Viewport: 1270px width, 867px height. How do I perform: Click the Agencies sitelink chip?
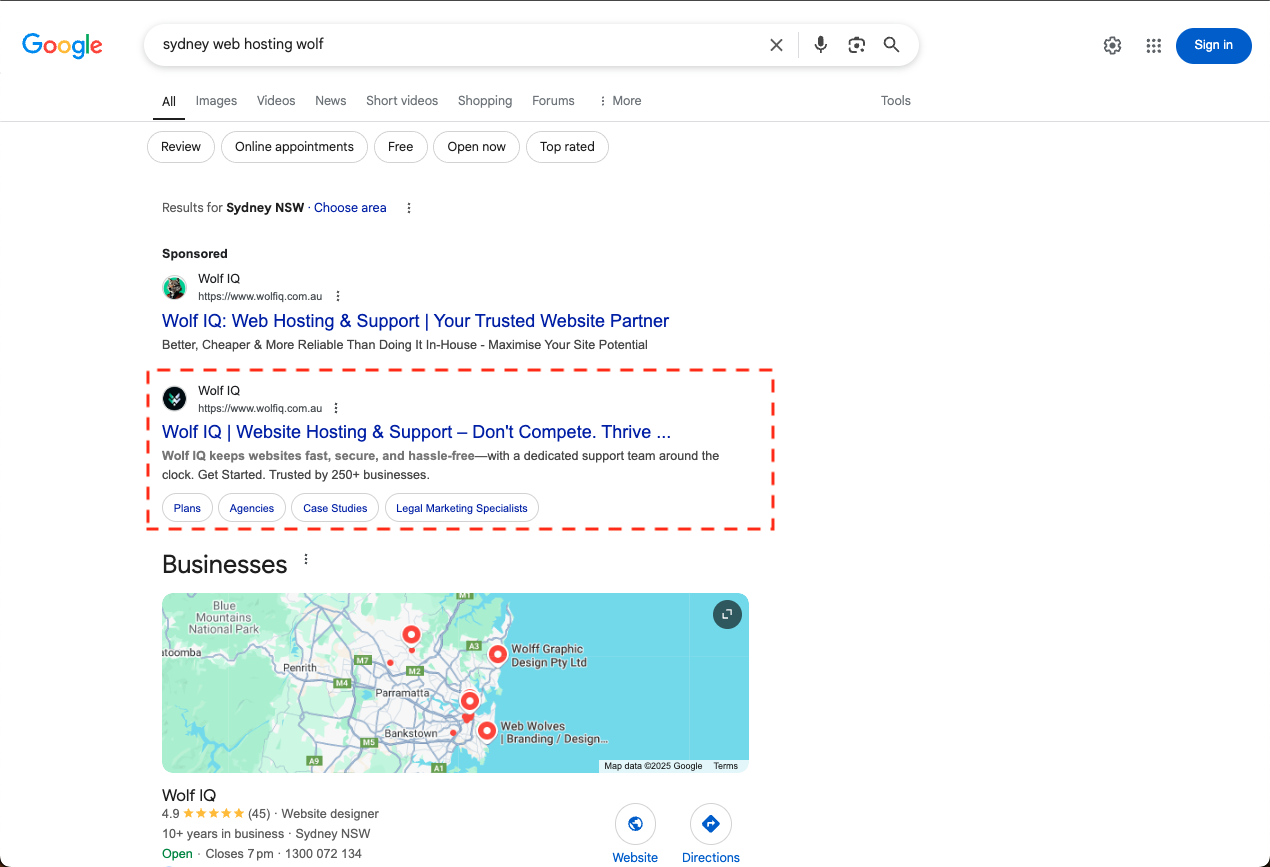(252, 508)
